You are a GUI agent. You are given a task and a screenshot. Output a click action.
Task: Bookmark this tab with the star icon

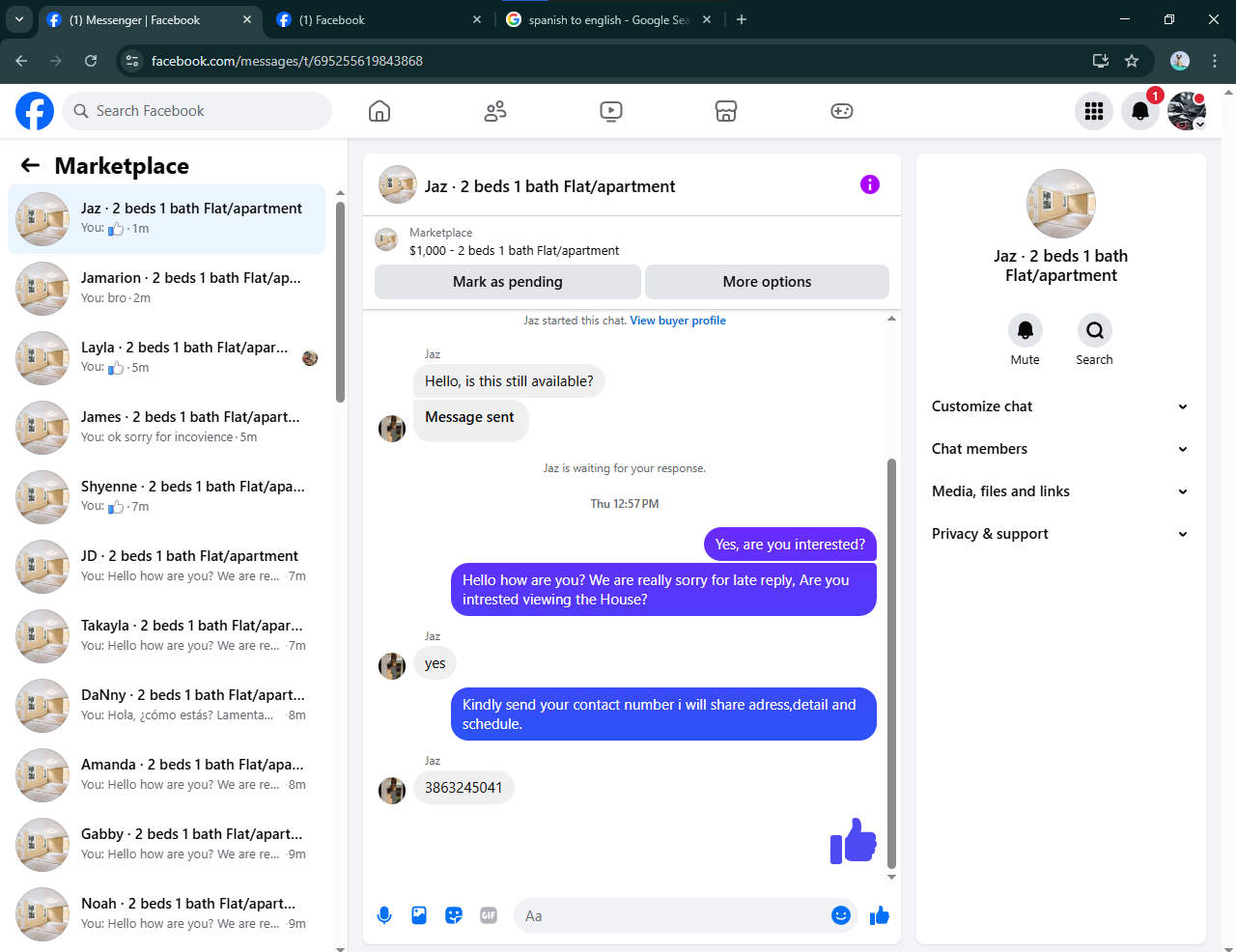coord(1132,61)
